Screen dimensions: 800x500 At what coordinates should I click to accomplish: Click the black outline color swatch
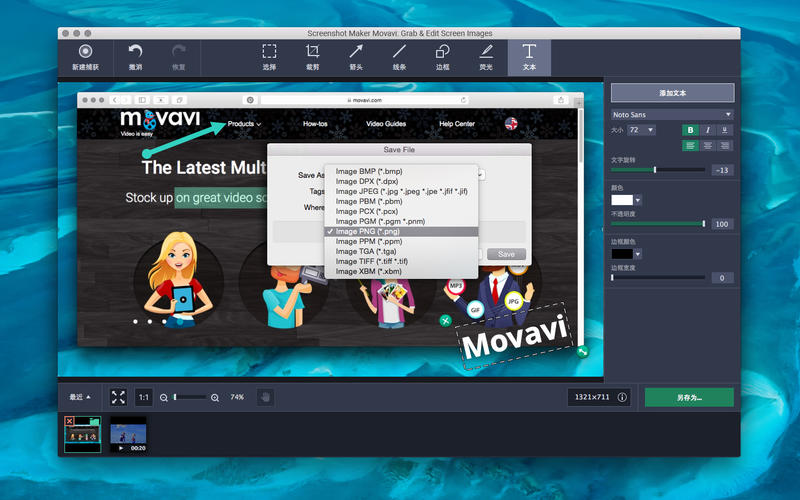pos(622,254)
